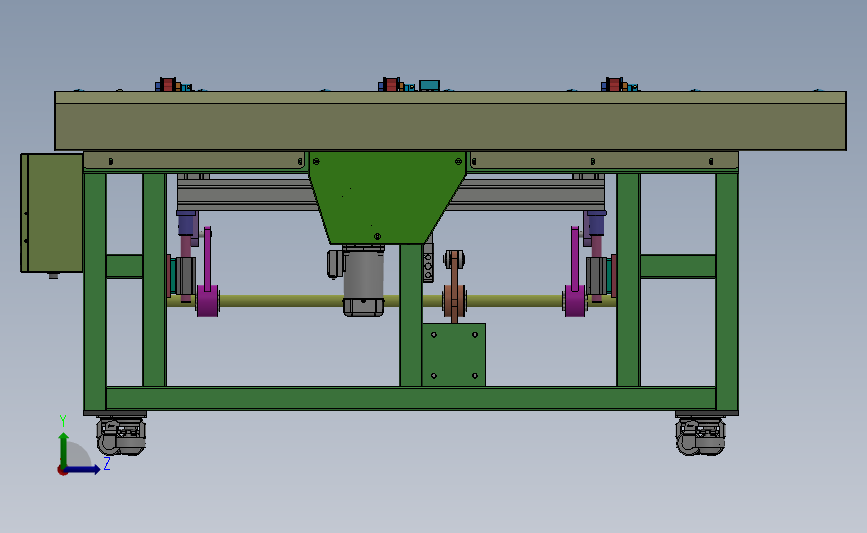
Task: Select the right caster wheel
Action: coord(700,436)
